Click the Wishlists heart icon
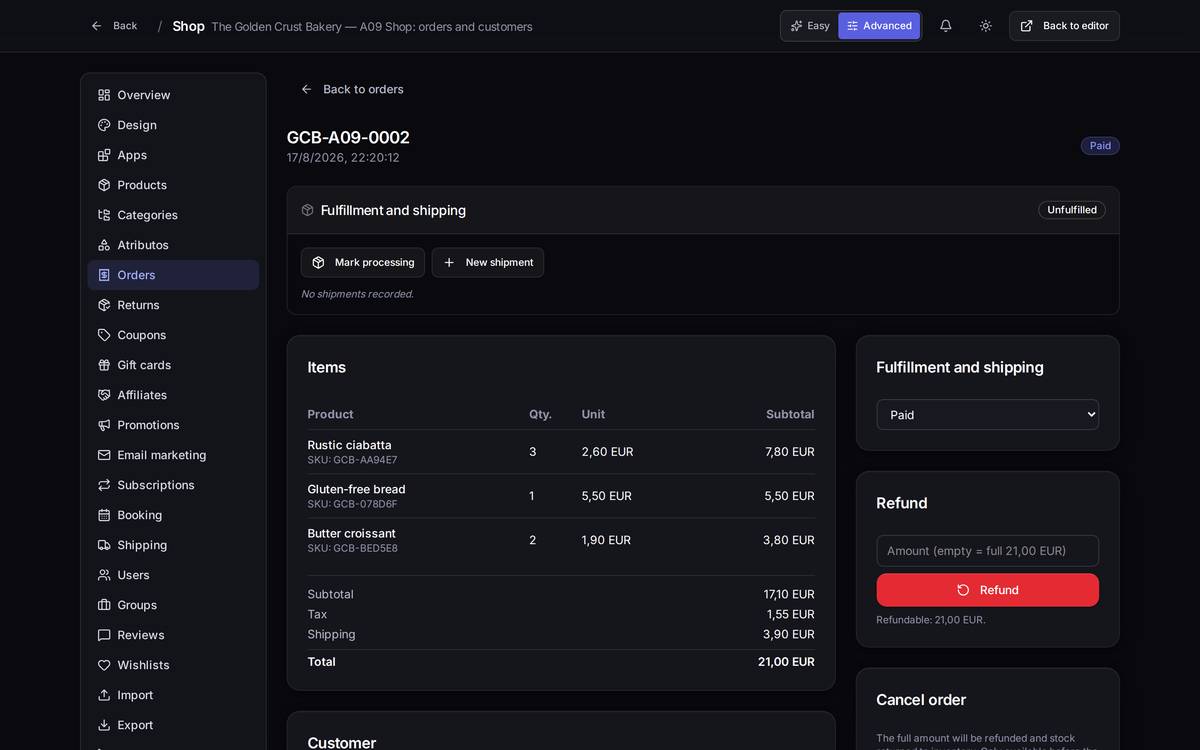 (x=104, y=665)
